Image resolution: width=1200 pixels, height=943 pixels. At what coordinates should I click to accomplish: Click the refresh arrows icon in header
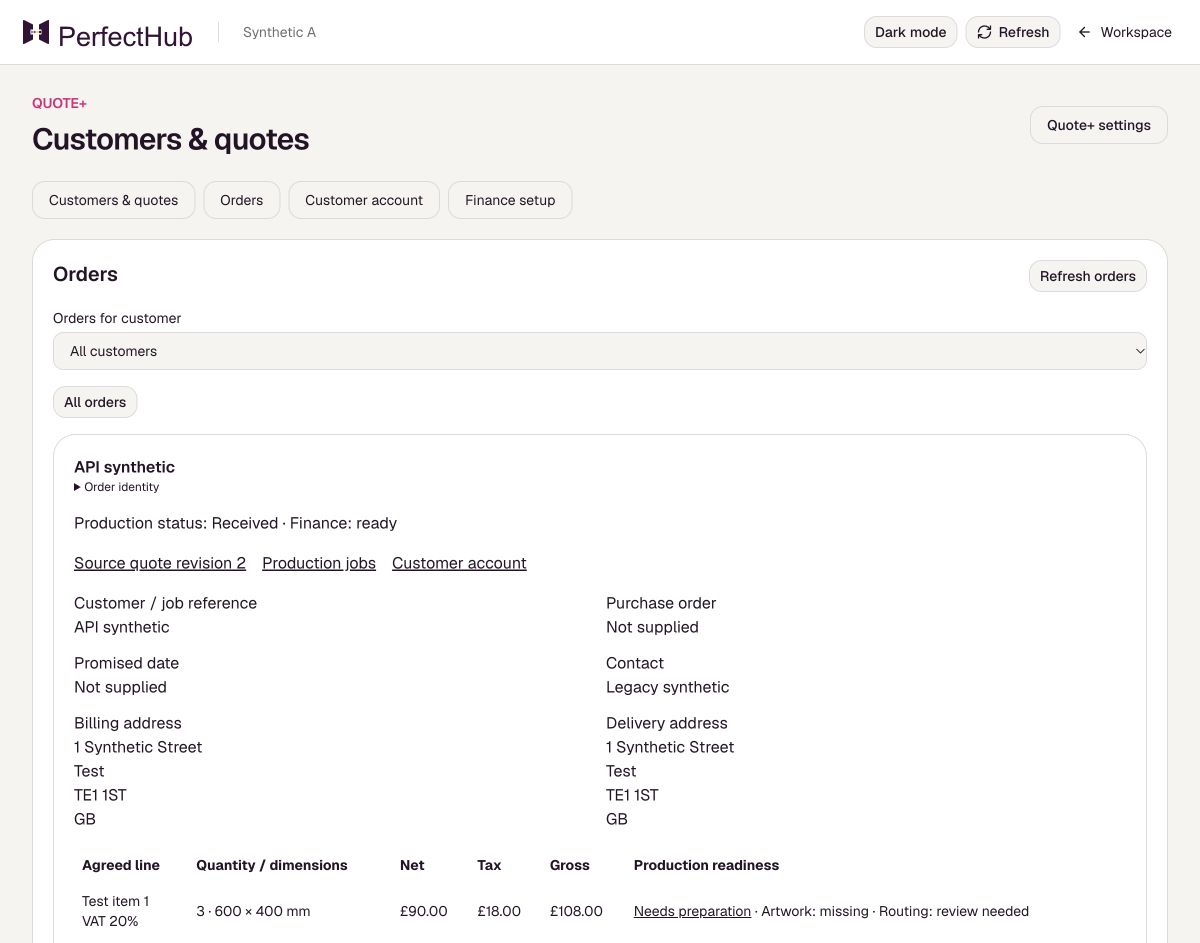984,32
